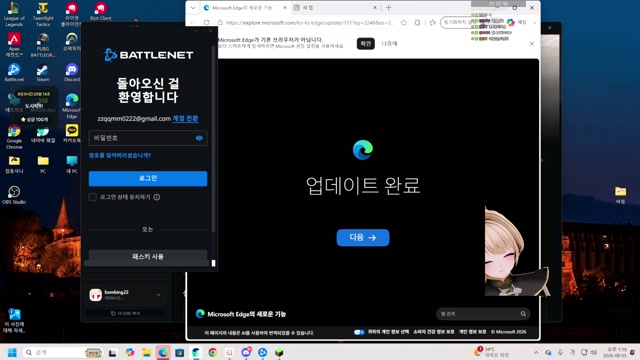640x360 pixels.
Task: Click the 웹 검색 field in Edge footer
Action: (484, 313)
